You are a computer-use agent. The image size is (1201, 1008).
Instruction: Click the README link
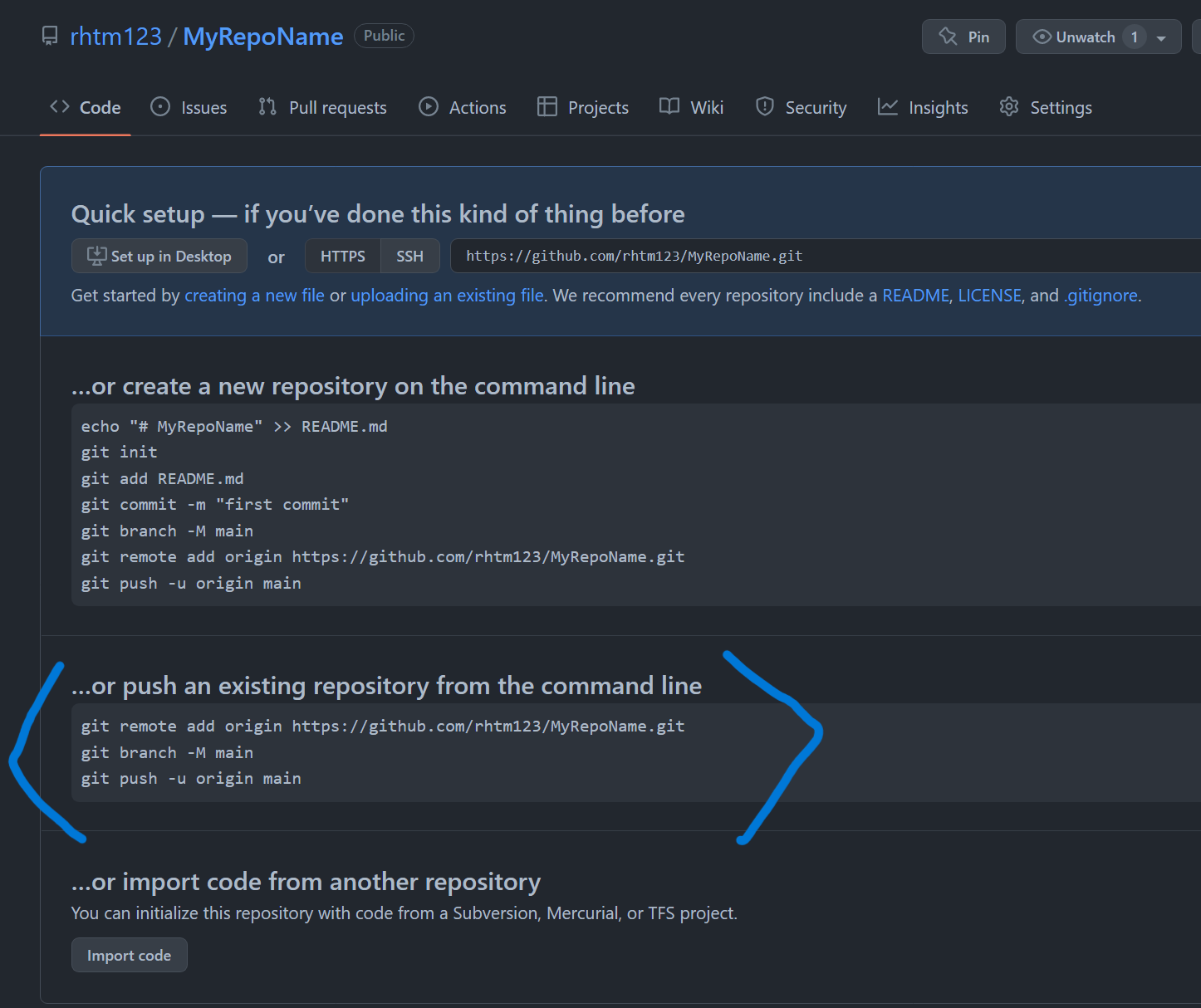coord(916,296)
